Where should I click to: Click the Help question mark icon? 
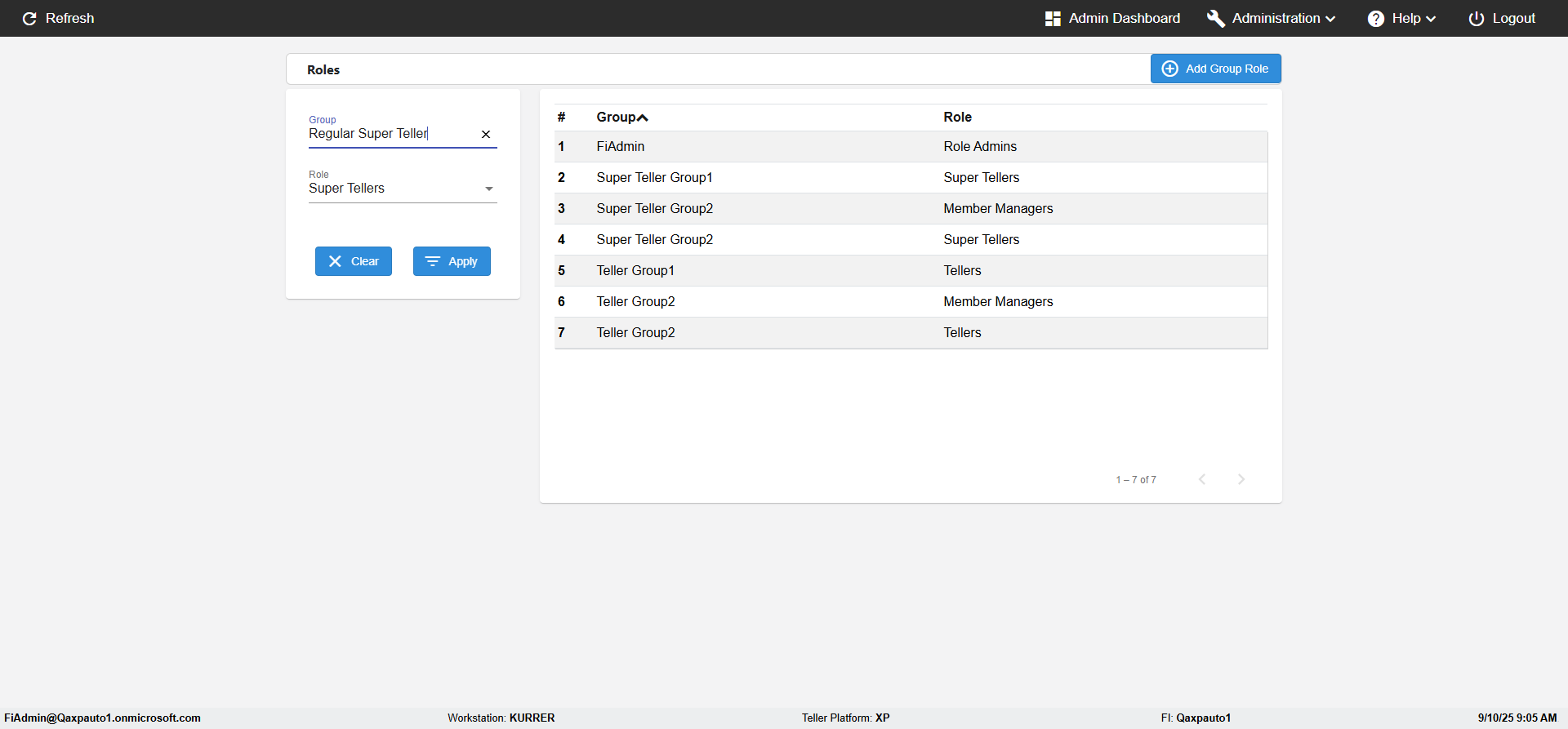[1376, 18]
